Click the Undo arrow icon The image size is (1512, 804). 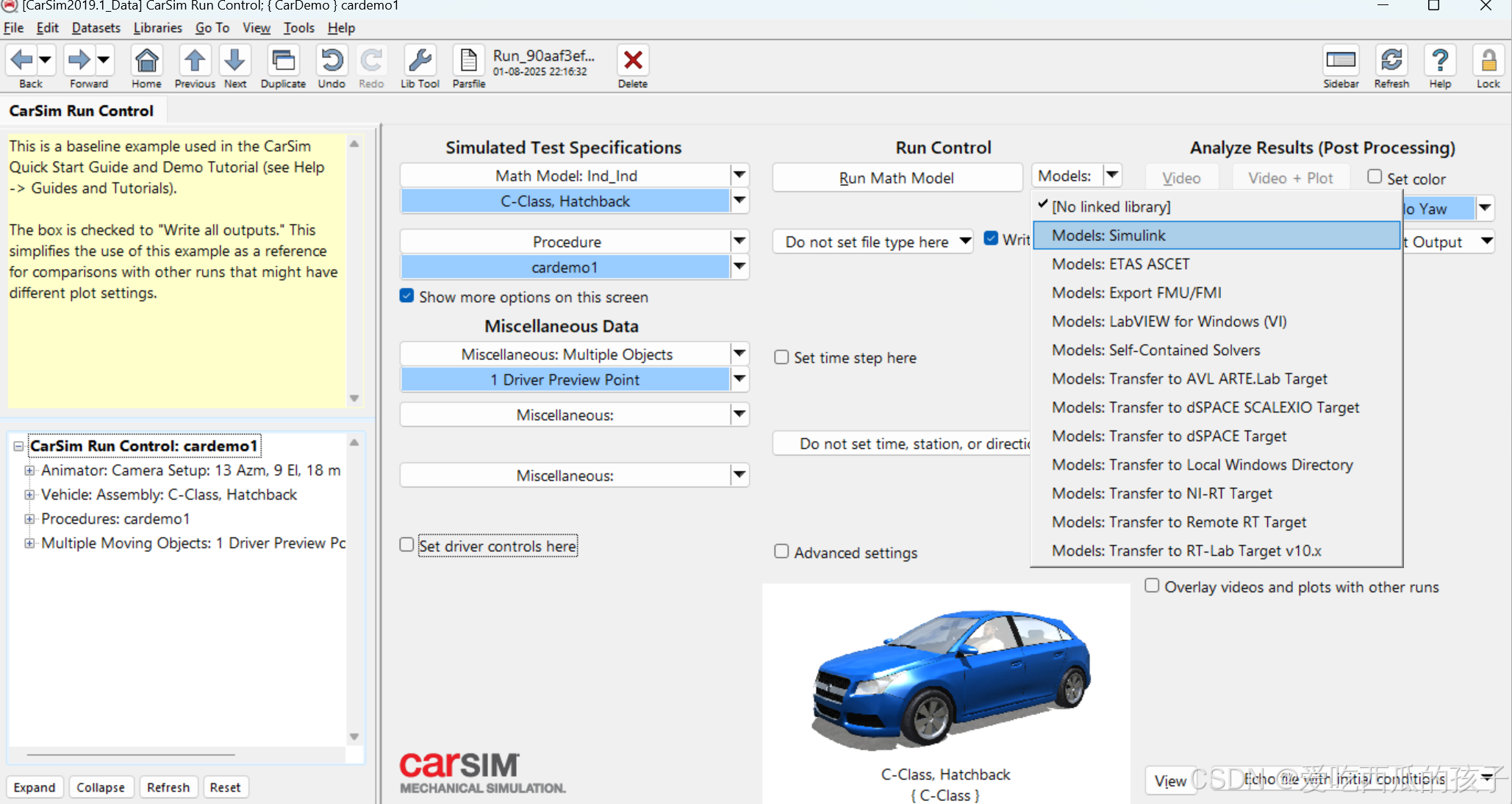(332, 61)
